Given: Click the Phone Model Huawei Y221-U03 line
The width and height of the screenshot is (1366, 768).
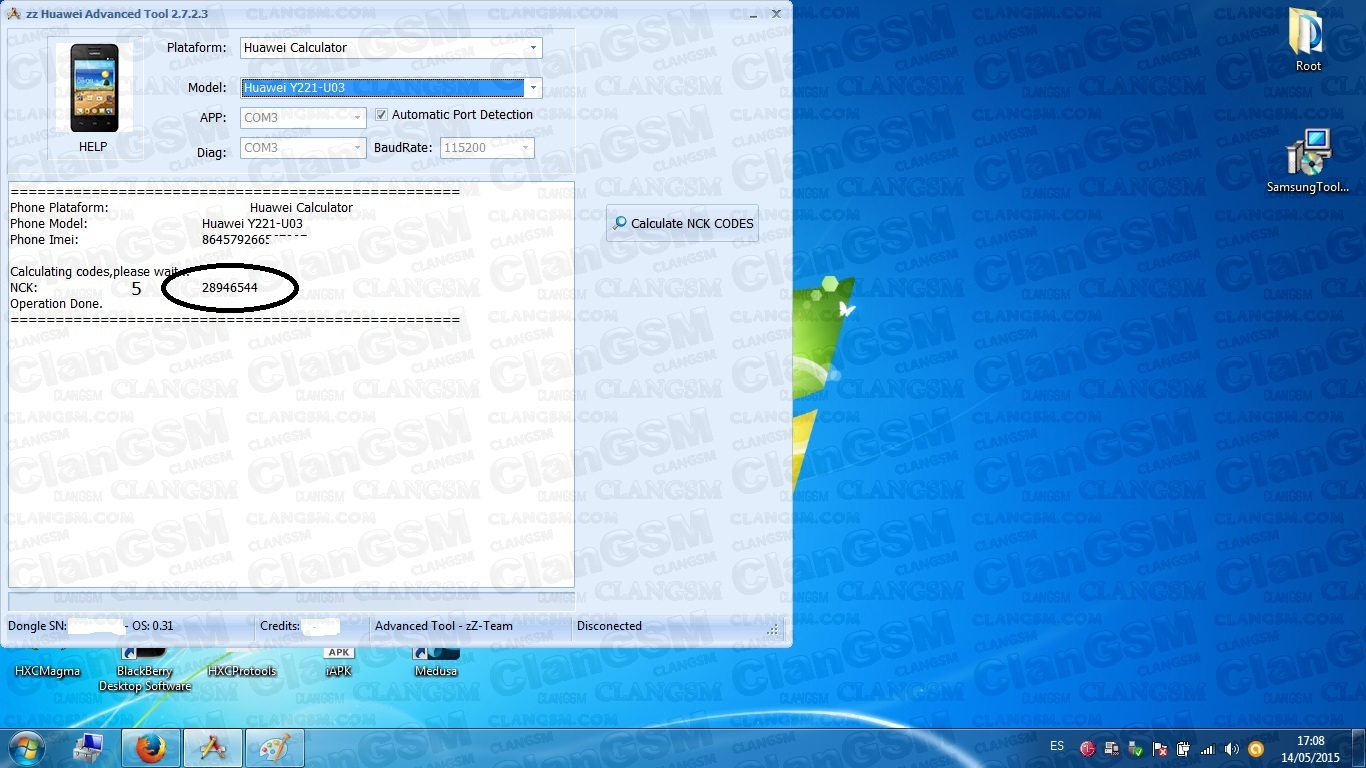Looking at the screenshot, I should tap(156, 224).
